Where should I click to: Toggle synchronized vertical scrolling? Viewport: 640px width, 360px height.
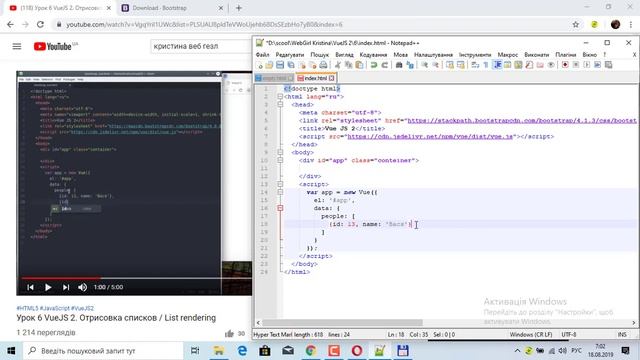point(450,65)
